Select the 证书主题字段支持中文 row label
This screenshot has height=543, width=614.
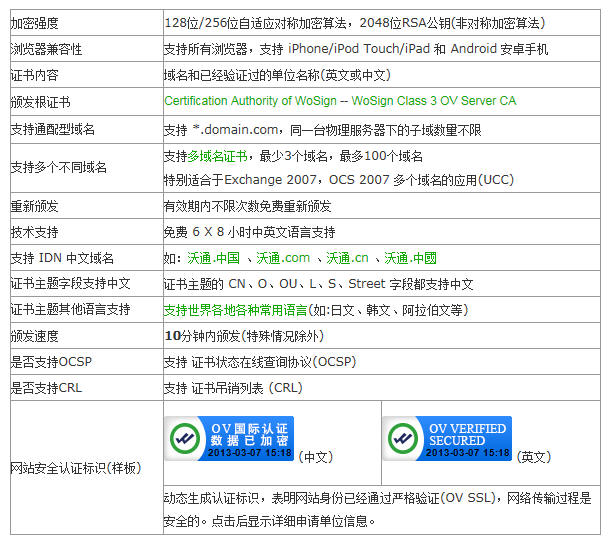click(70, 283)
